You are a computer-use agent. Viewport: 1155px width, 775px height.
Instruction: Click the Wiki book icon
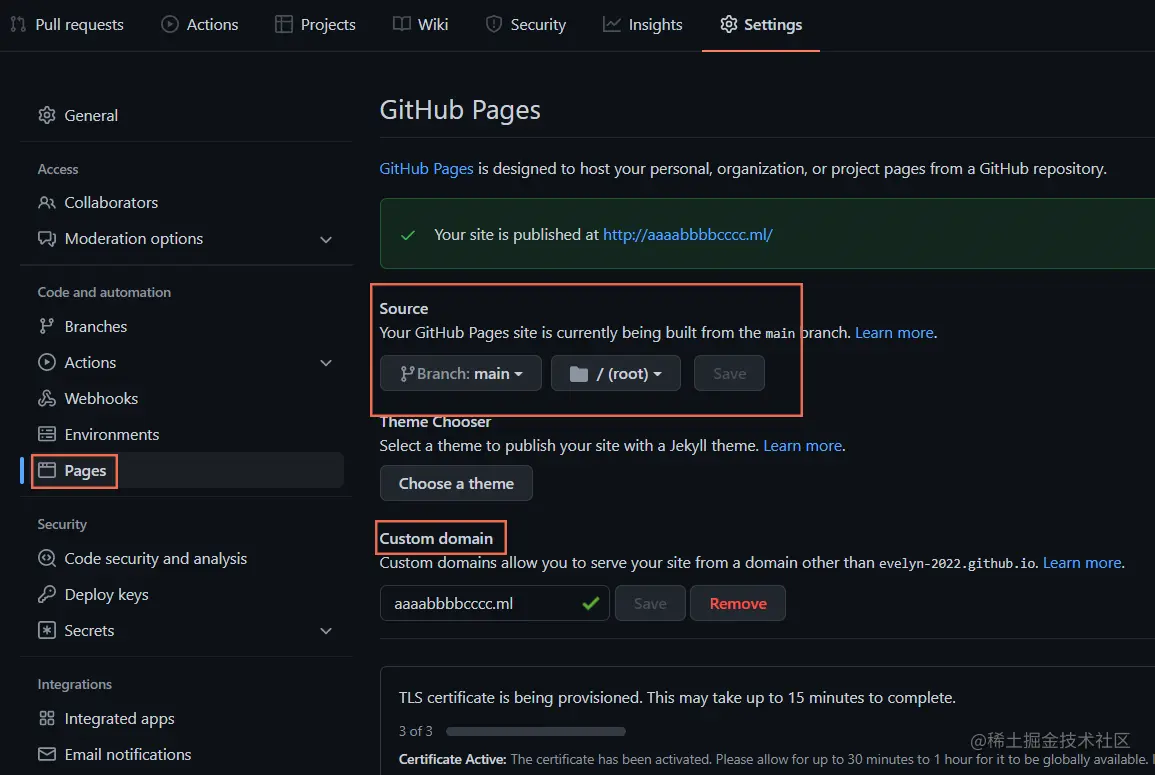(401, 24)
